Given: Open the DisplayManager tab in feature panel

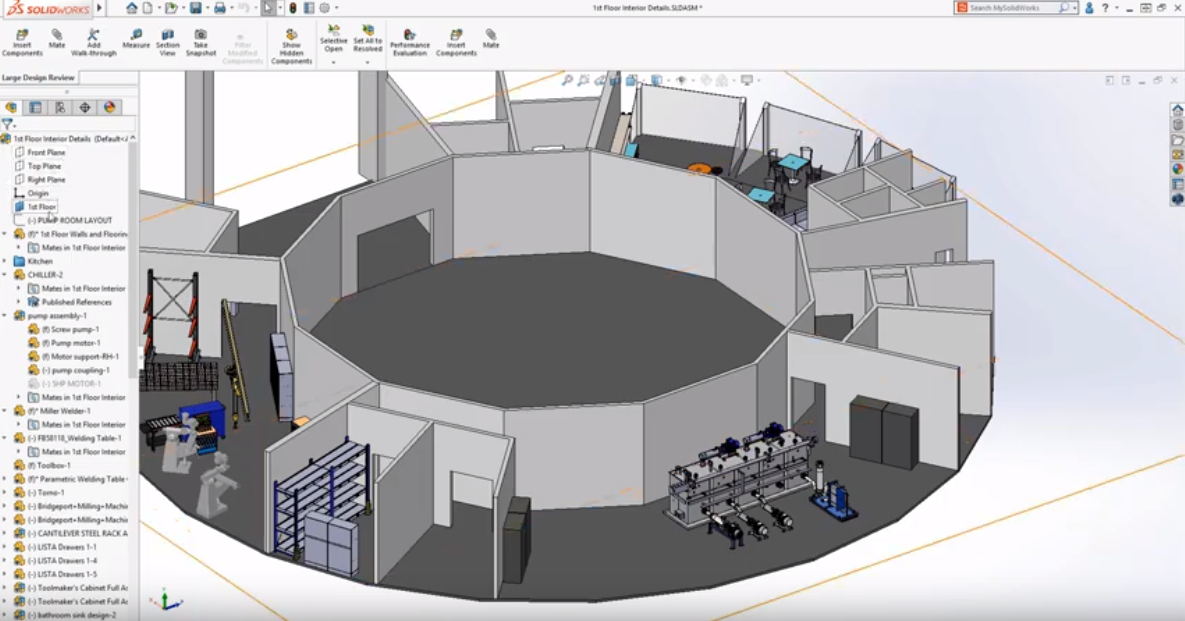Looking at the screenshot, I should (x=109, y=107).
